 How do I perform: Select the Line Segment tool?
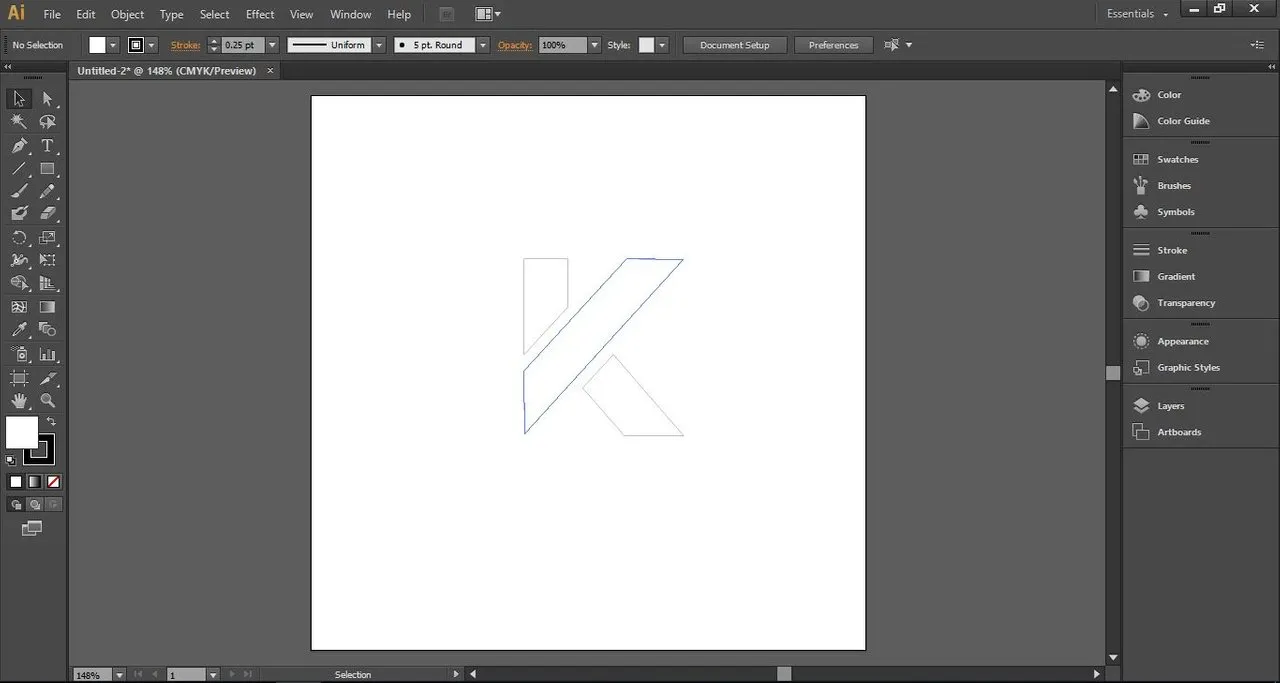coord(19,168)
